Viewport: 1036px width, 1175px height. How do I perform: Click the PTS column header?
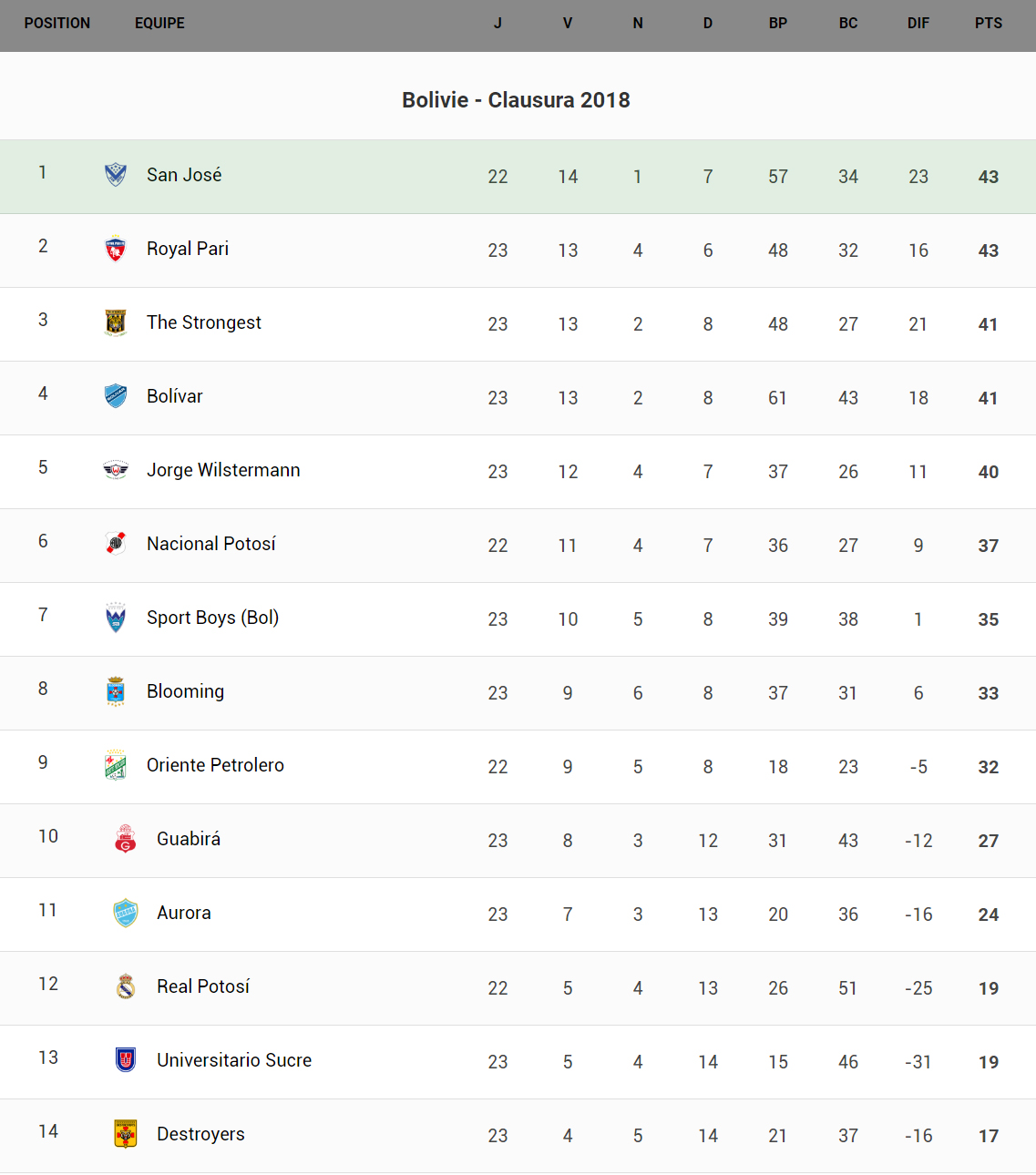[x=988, y=24]
